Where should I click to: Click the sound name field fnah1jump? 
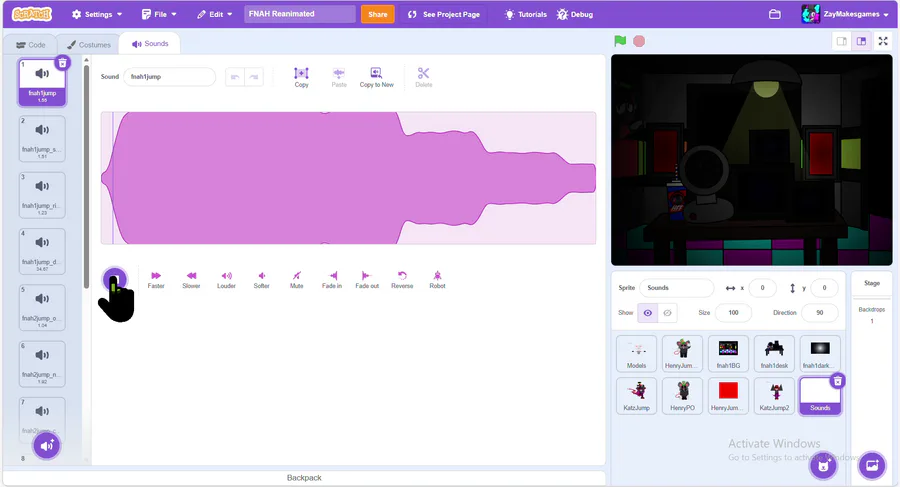click(x=169, y=76)
